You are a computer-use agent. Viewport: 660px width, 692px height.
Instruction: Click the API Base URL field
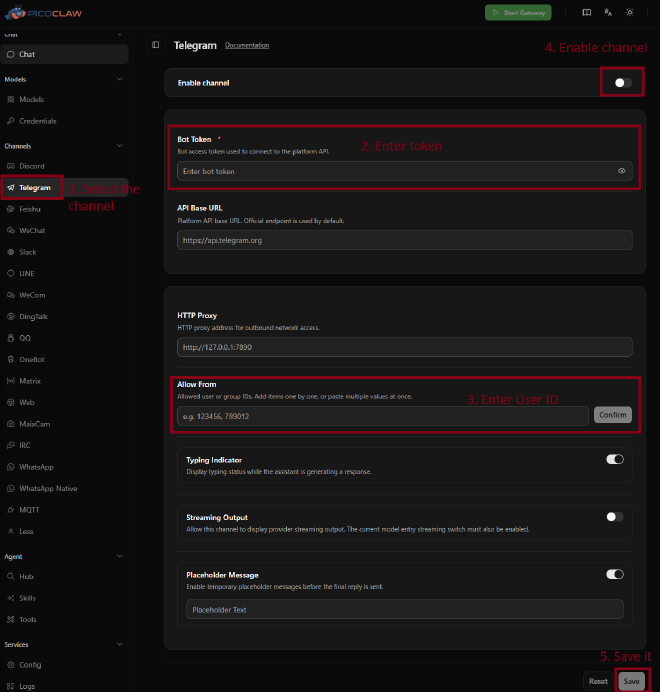click(x=405, y=241)
